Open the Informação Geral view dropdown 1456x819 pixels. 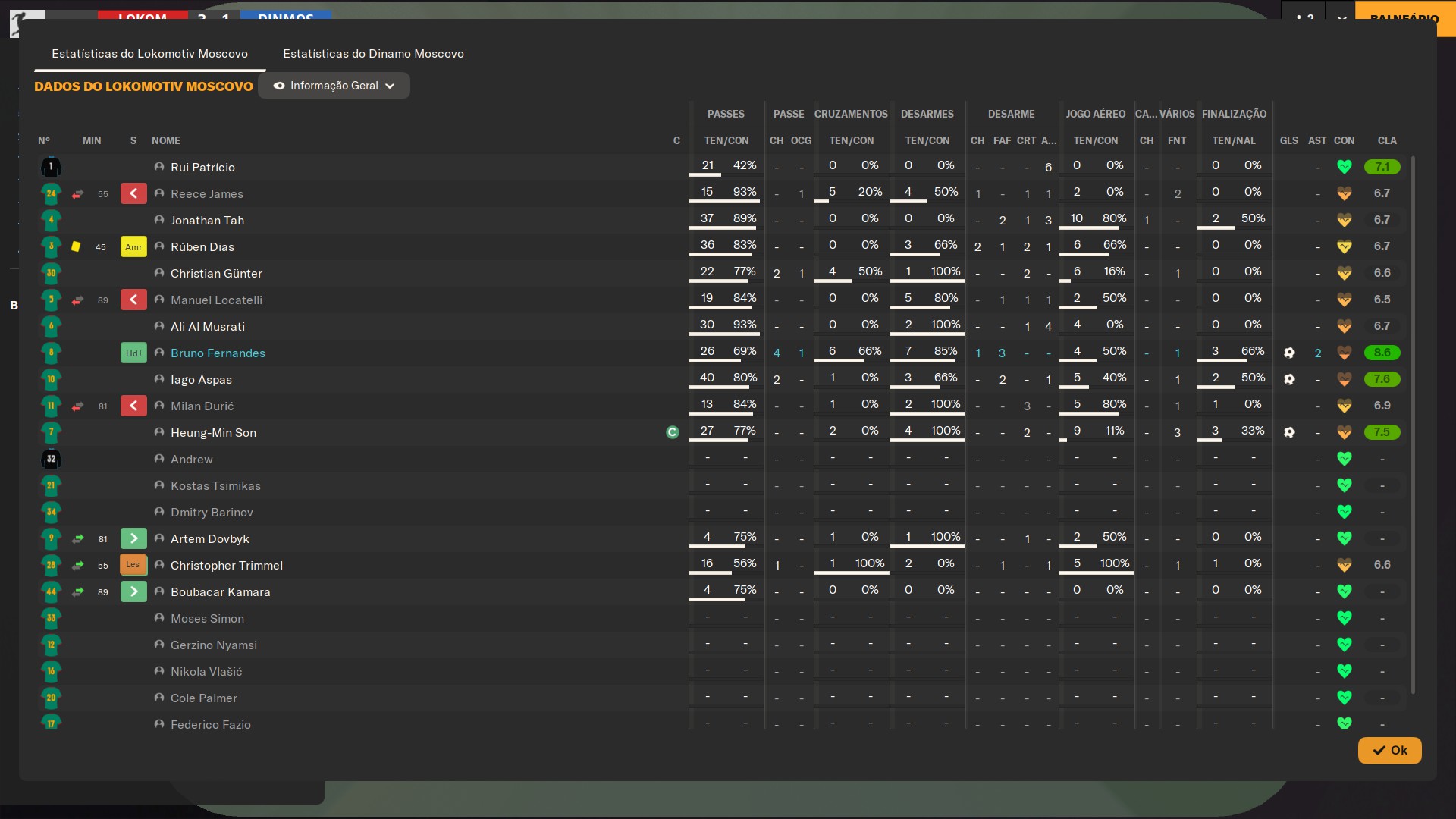334,86
